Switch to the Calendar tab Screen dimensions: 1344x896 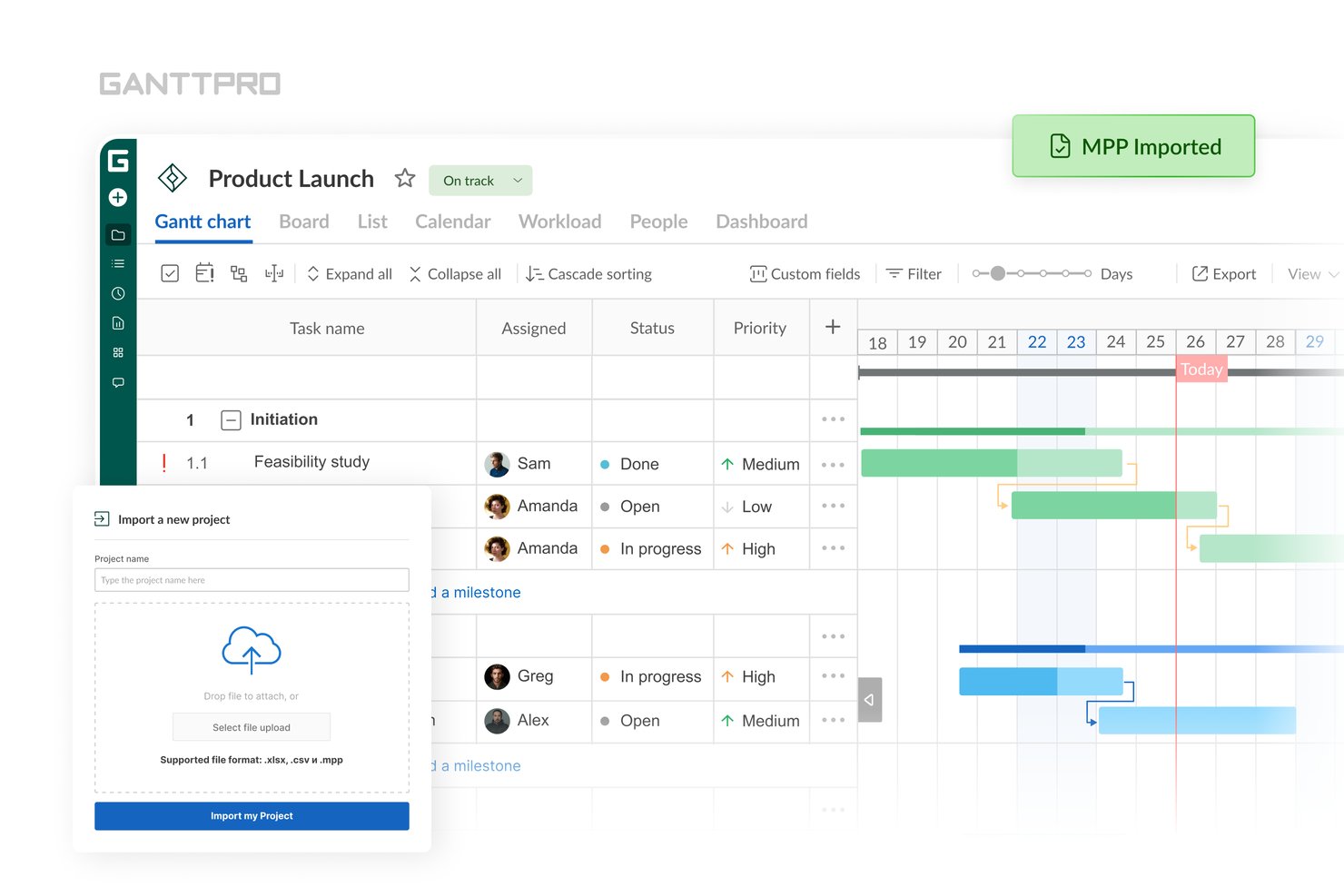point(452,222)
